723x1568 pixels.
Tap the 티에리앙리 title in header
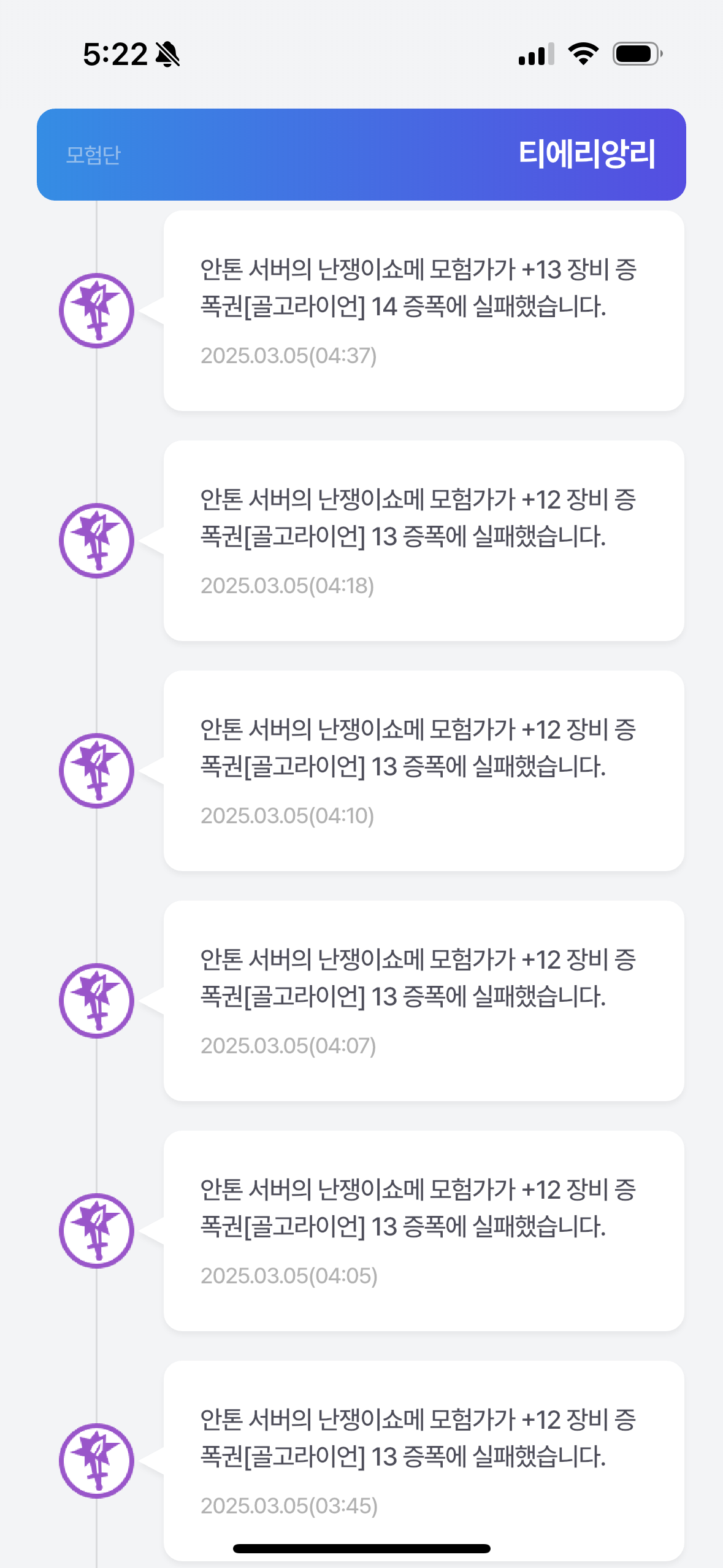tap(587, 154)
